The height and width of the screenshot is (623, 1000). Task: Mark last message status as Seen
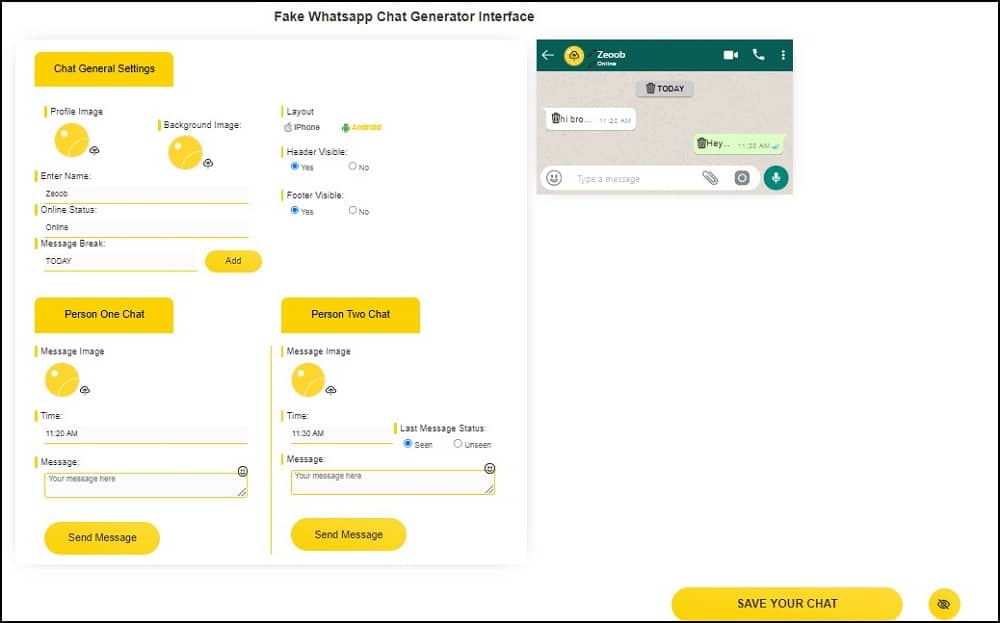point(408,444)
